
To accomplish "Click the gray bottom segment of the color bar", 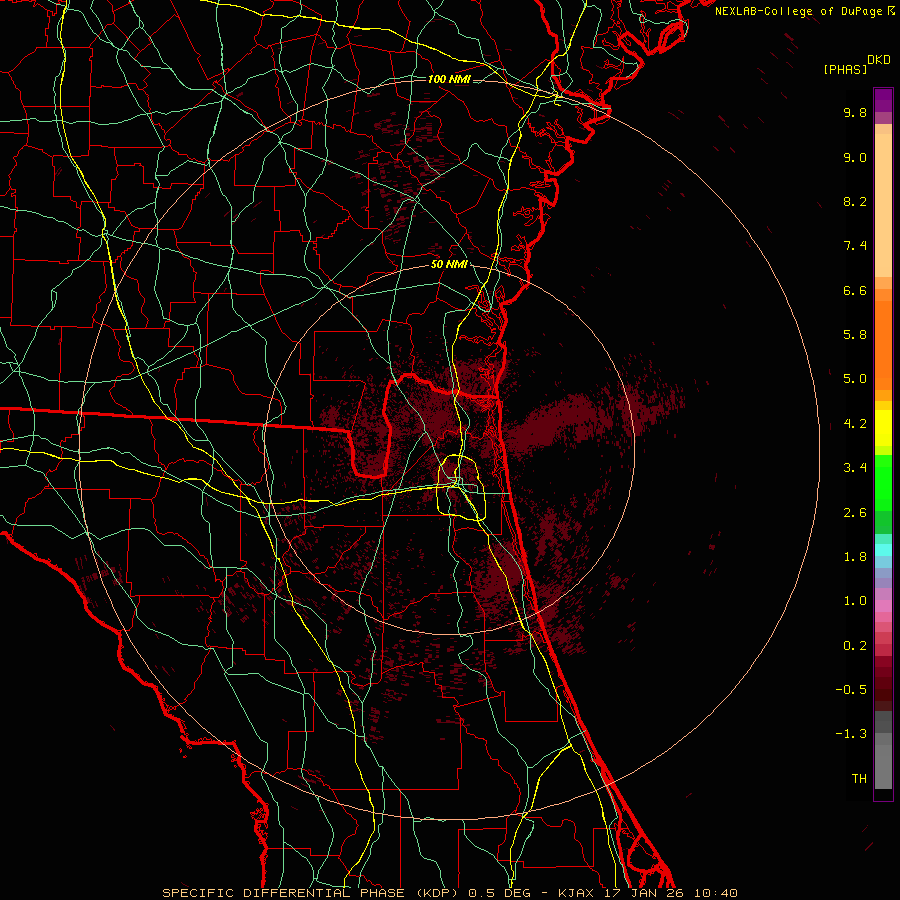I will coord(883,766).
